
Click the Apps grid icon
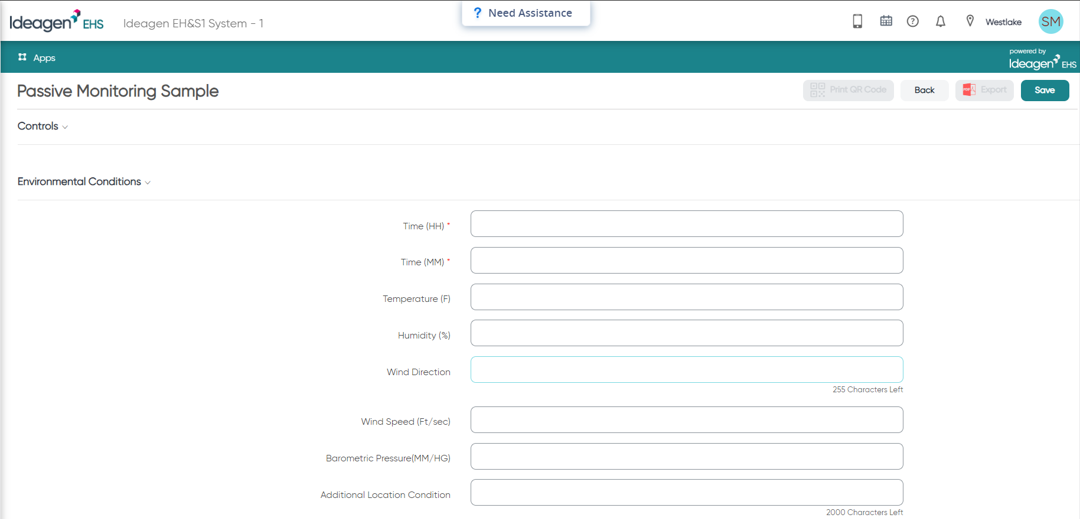click(x=22, y=58)
